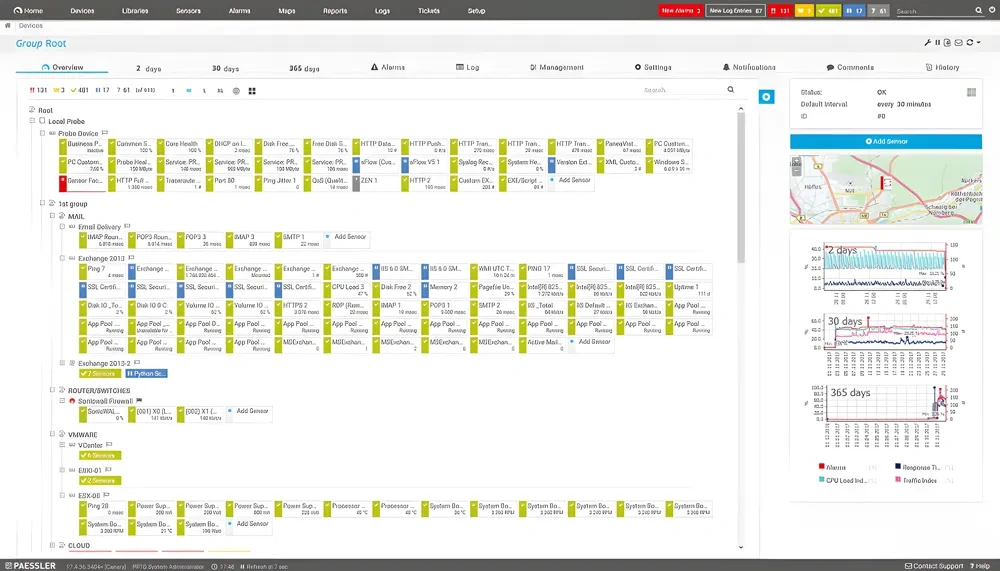This screenshot has width=1000, height=571.
Task: Collapse the VMWARE group node
Action: click(52, 434)
